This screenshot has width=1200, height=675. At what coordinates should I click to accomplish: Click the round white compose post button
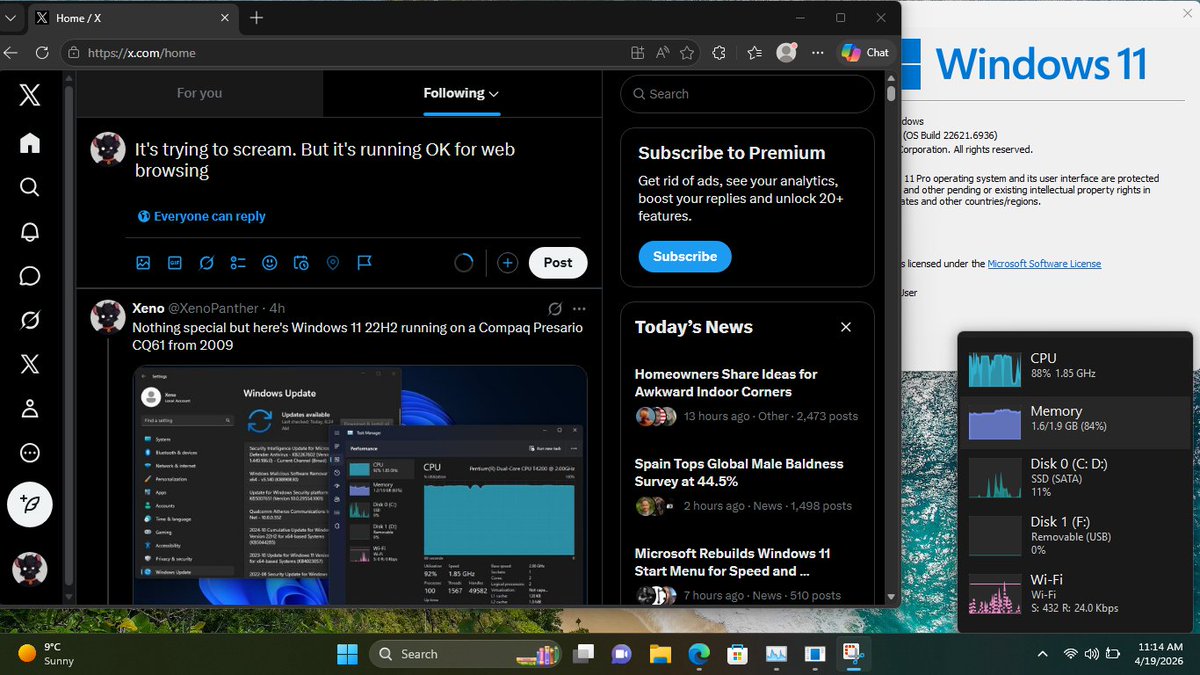pyautogui.click(x=30, y=505)
